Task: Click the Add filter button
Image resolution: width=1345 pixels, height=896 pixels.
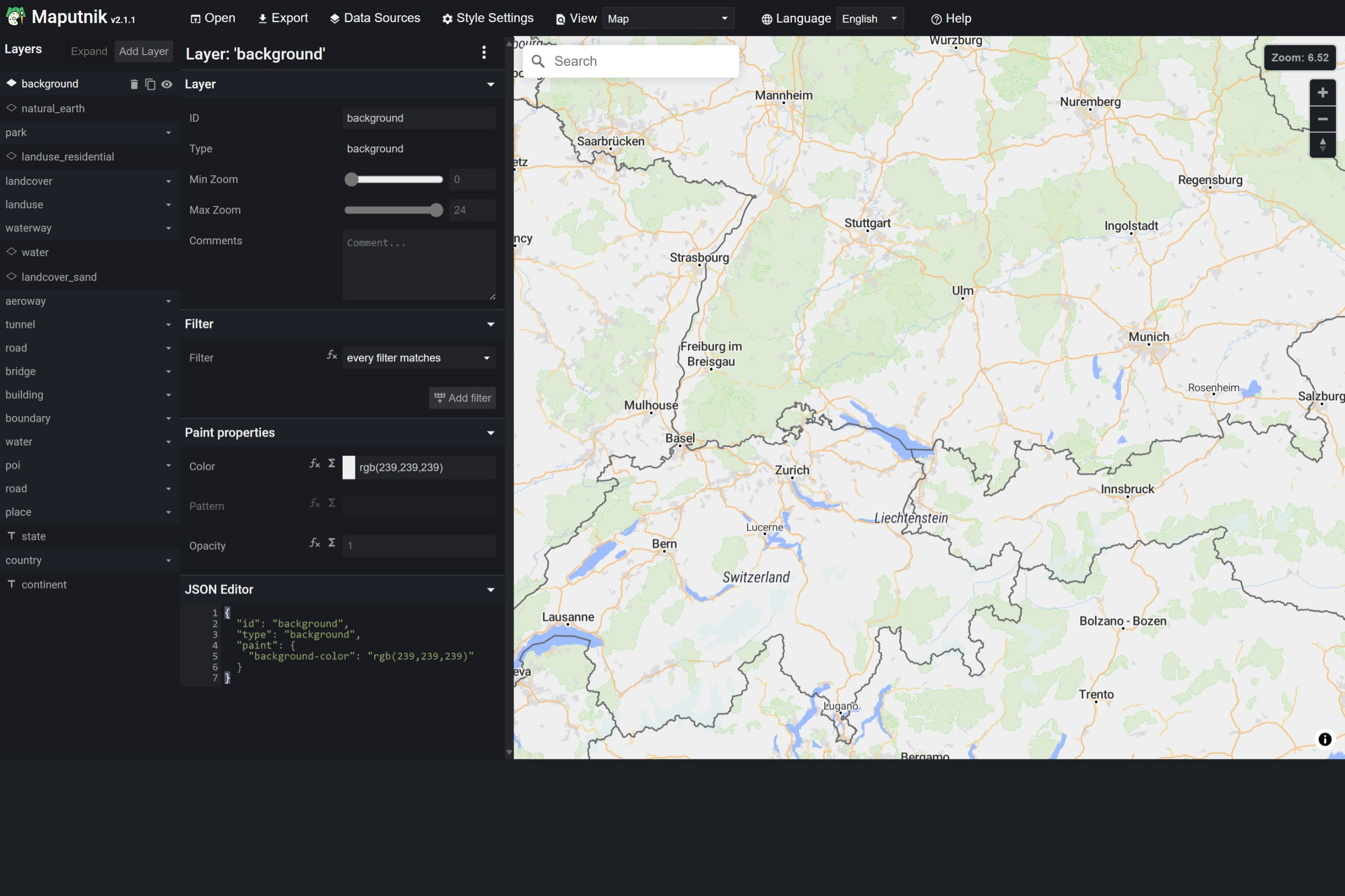Action: [463, 397]
